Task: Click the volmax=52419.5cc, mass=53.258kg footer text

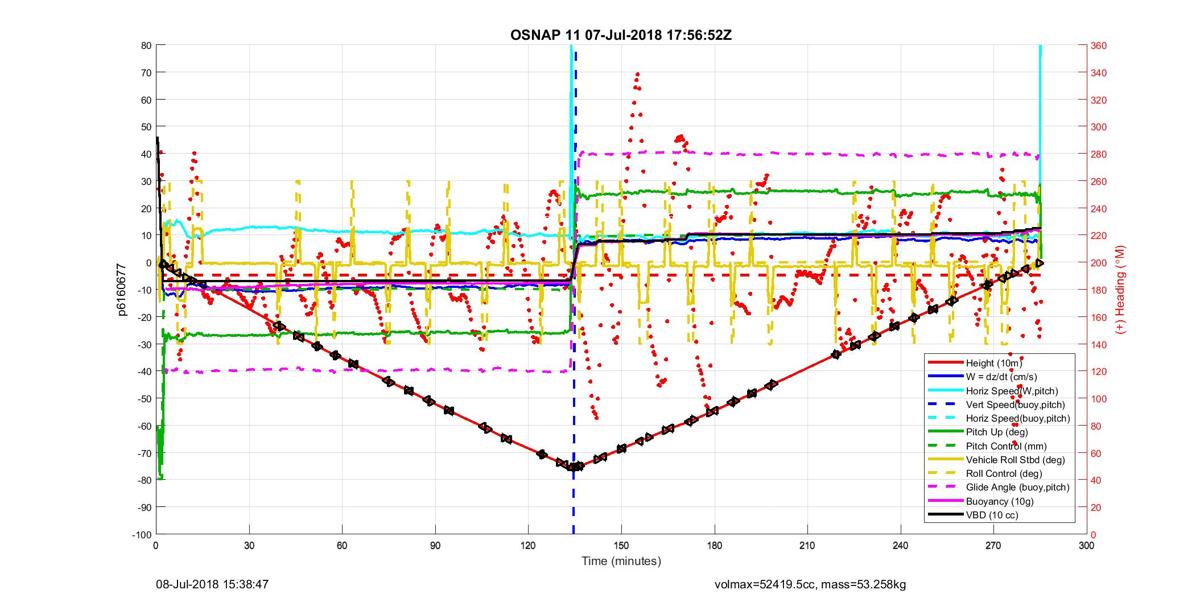Action: 810,584
